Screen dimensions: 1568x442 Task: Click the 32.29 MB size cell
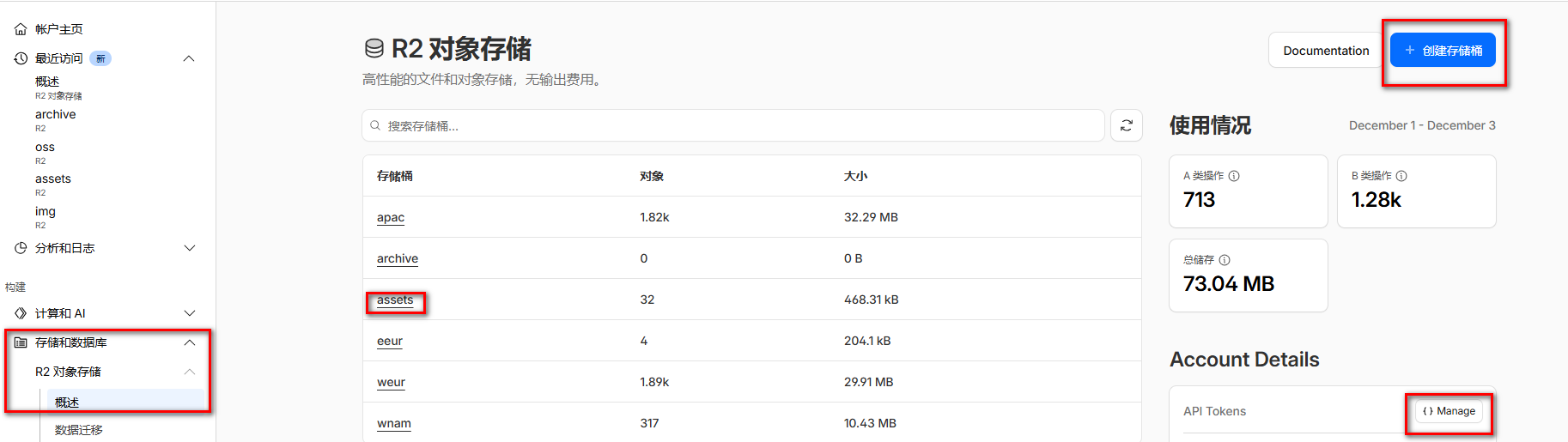(871, 217)
